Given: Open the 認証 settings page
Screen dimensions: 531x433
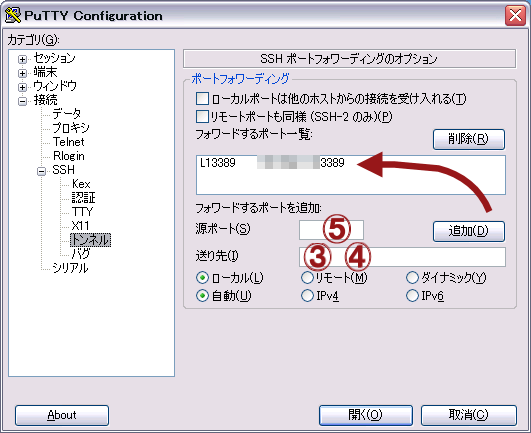Looking at the screenshot, I should 83,198.
